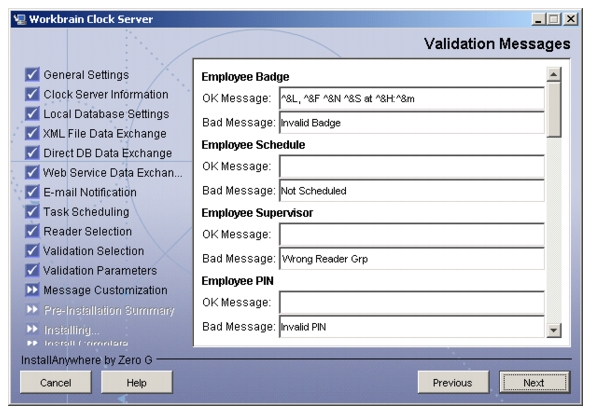The height and width of the screenshot is (415, 591).
Task: Click the Message Customization arrow icon
Action: [x=32, y=289]
